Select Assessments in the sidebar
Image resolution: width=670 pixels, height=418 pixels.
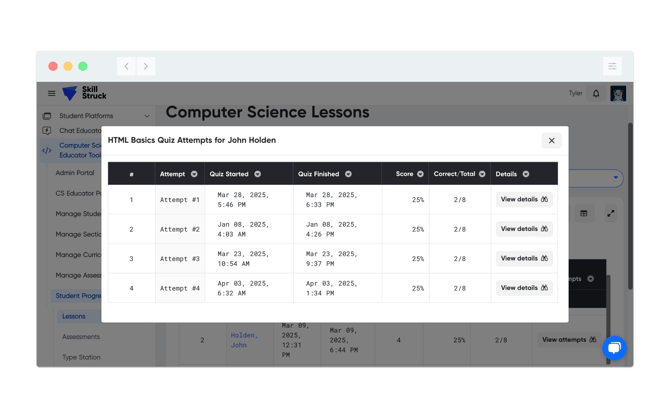pyautogui.click(x=81, y=337)
